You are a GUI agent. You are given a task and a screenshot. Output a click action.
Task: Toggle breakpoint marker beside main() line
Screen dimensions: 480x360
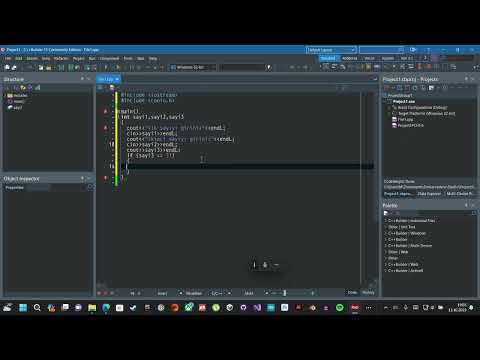coord(106,111)
